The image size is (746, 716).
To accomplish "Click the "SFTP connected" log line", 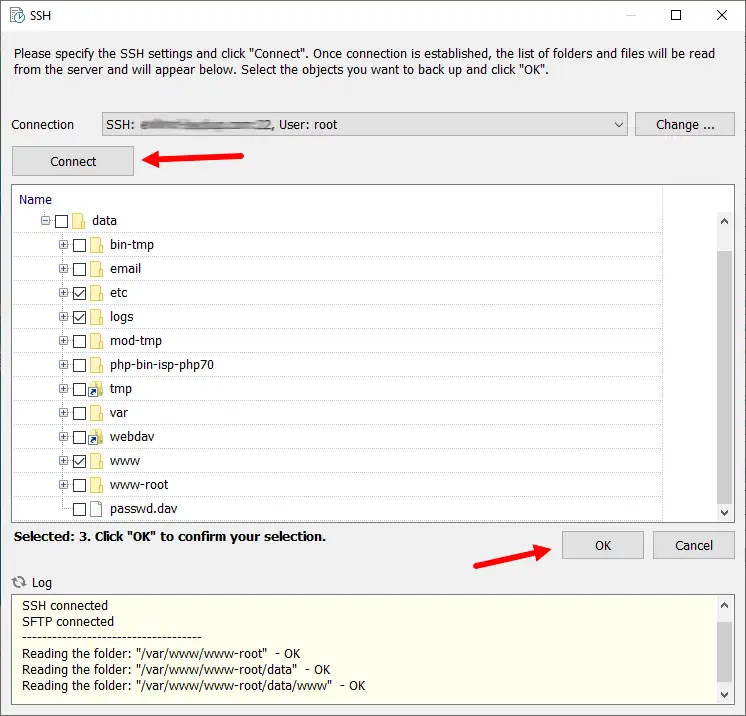I will (x=68, y=621).
